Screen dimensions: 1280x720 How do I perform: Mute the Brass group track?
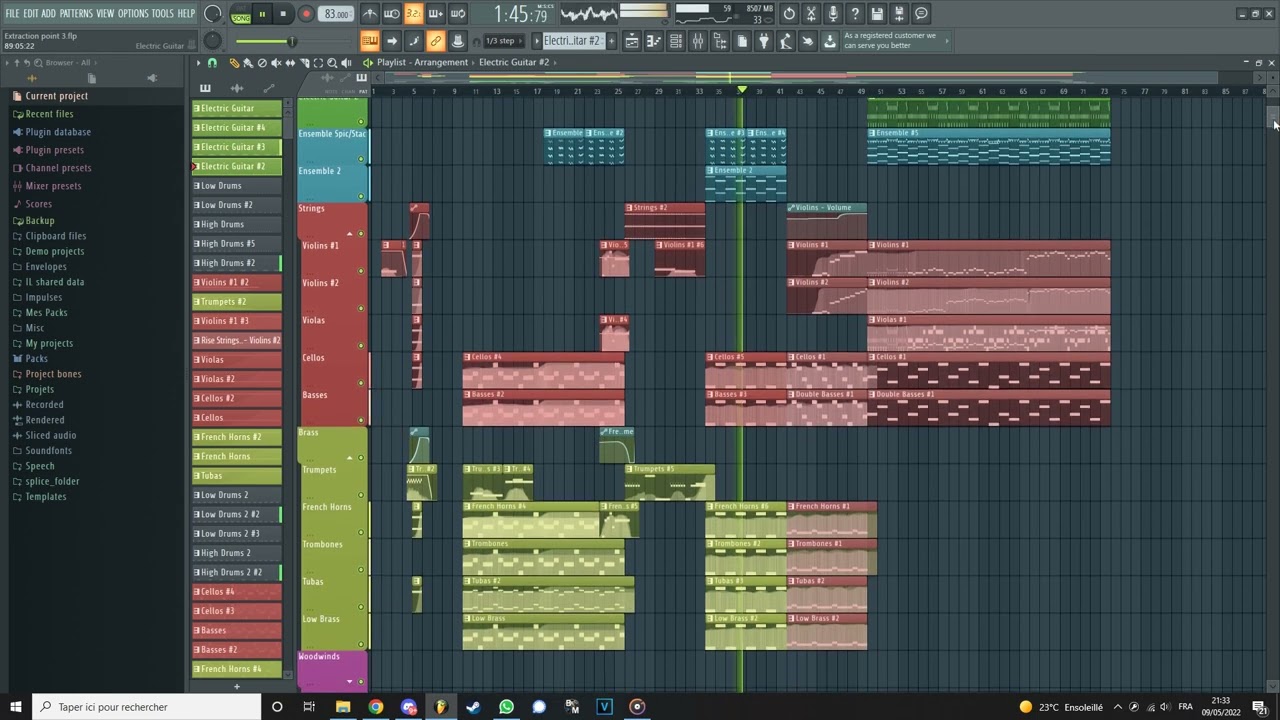[x=361, y=457]
